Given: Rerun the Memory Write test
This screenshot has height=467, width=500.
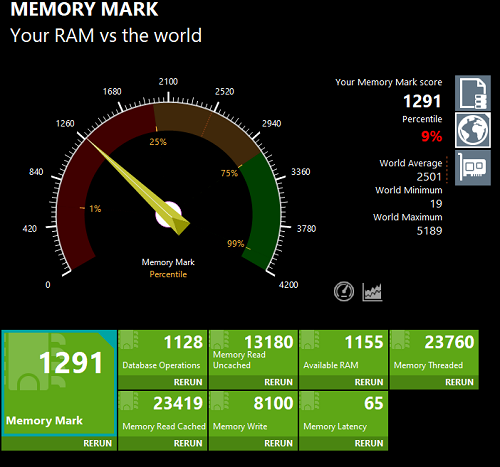Looking at the screenshot, I should point(278,443).
